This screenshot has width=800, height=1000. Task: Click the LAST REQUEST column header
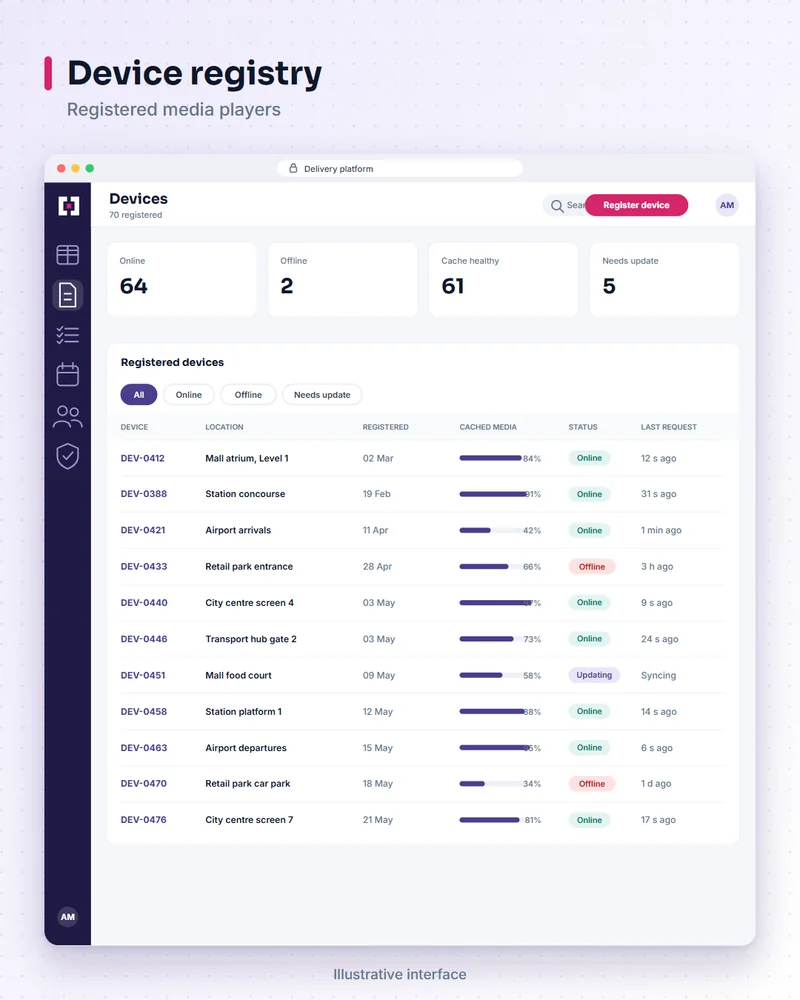[669, 427]
